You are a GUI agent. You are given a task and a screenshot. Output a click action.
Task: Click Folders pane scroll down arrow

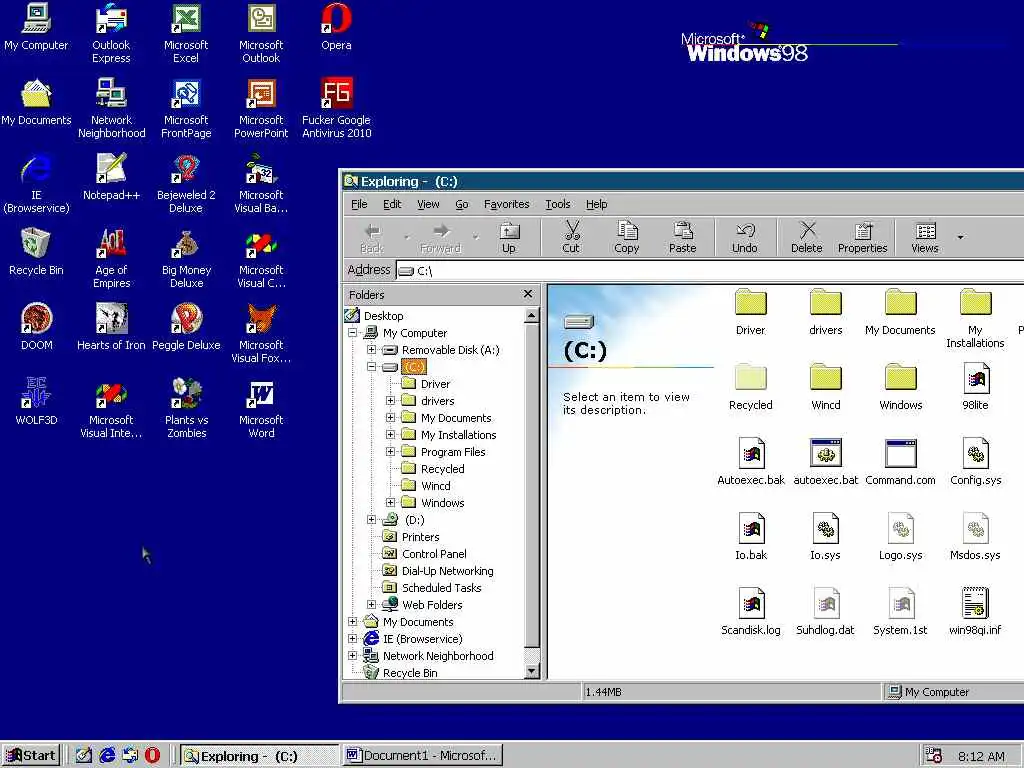click(532, 671)
